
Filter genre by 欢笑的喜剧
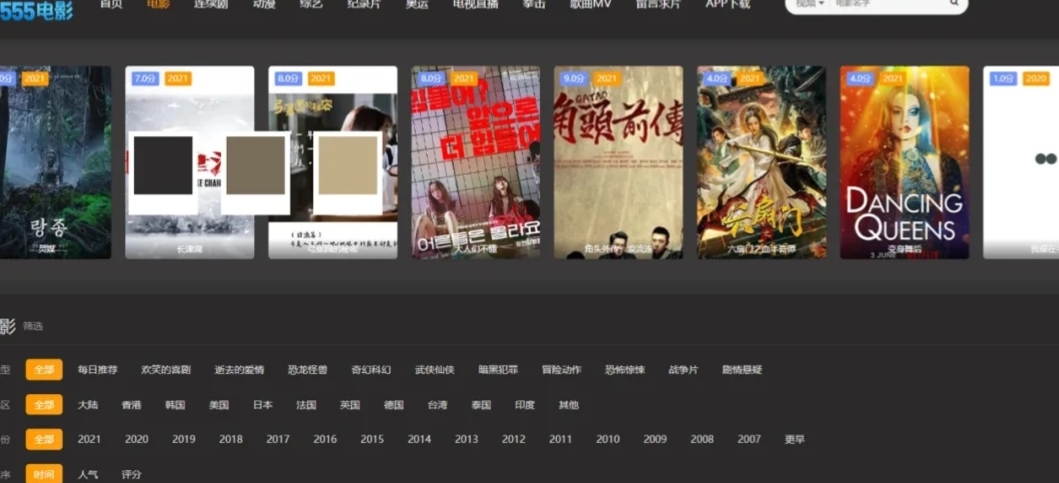(165, 370)
